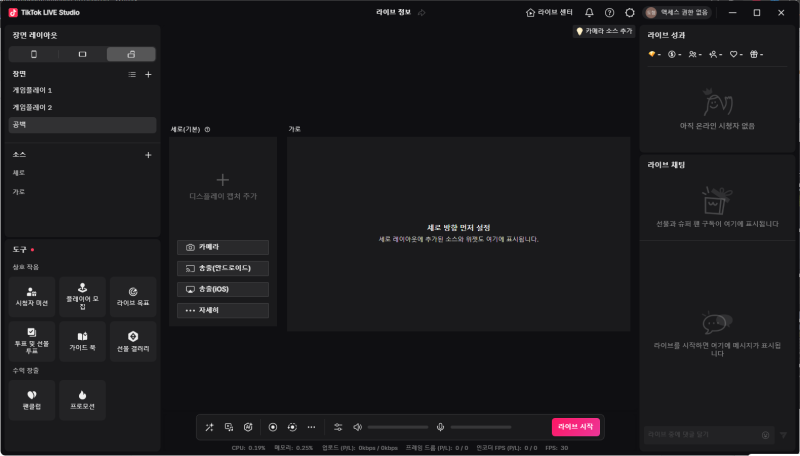This screenshot has height=456, width=800.
Task: Open the 선물 갤러리 gift gallery tool
Action: pyautogui.click(x=133, y=342)
